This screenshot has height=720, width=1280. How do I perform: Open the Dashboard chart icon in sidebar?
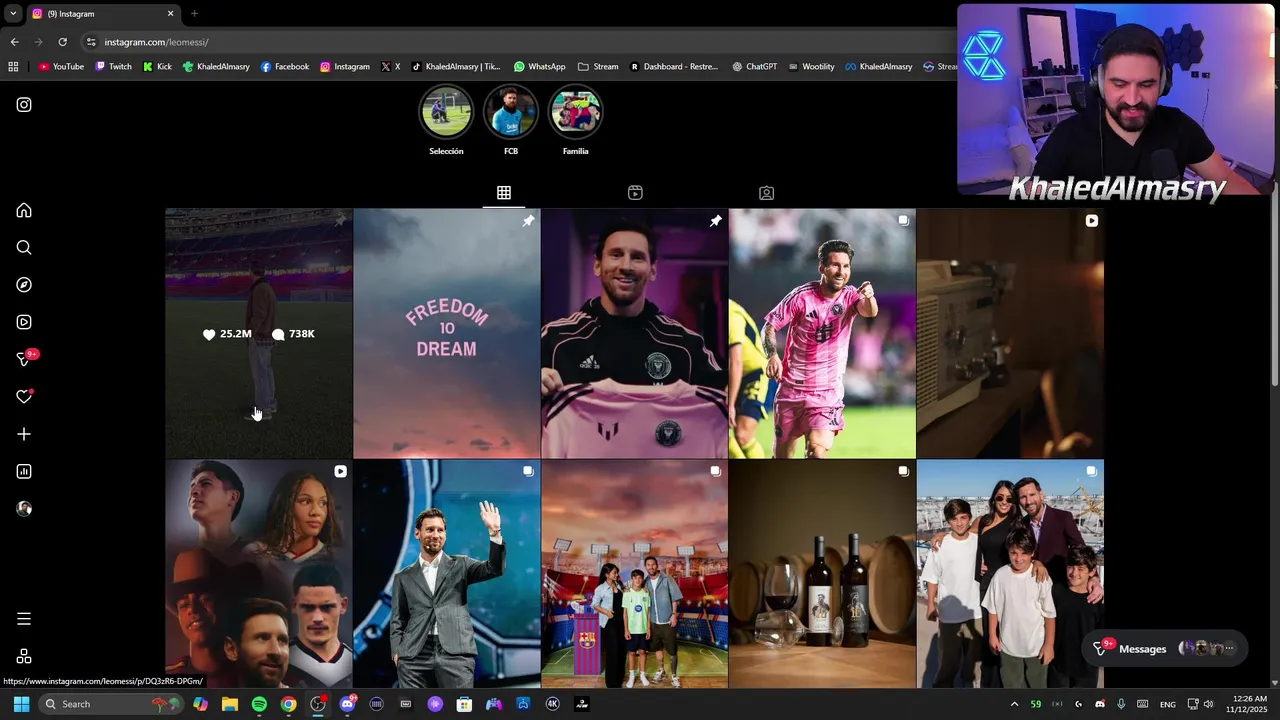click(24, 471)
